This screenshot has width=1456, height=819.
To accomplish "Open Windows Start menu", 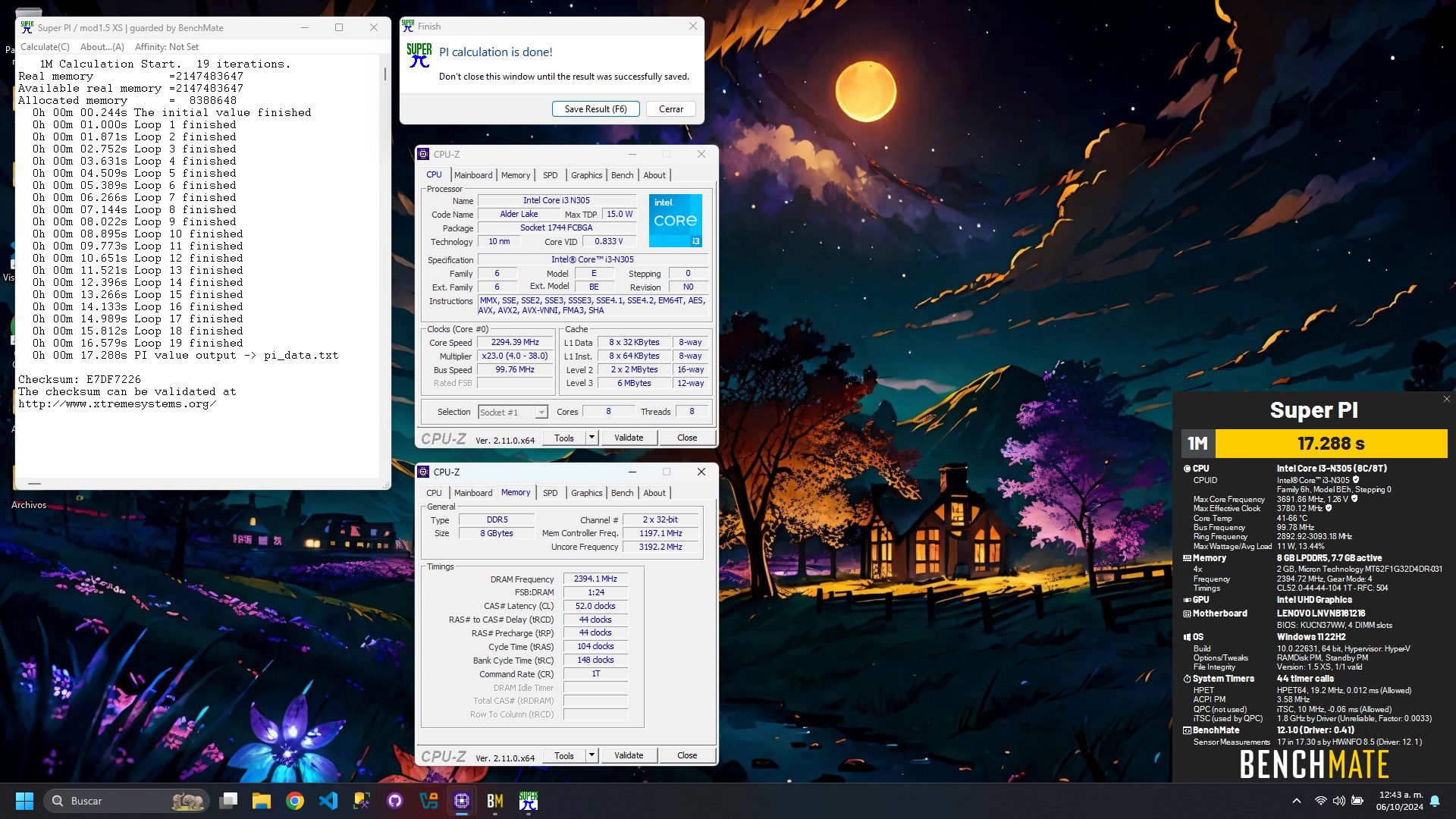I will point(24,801).
